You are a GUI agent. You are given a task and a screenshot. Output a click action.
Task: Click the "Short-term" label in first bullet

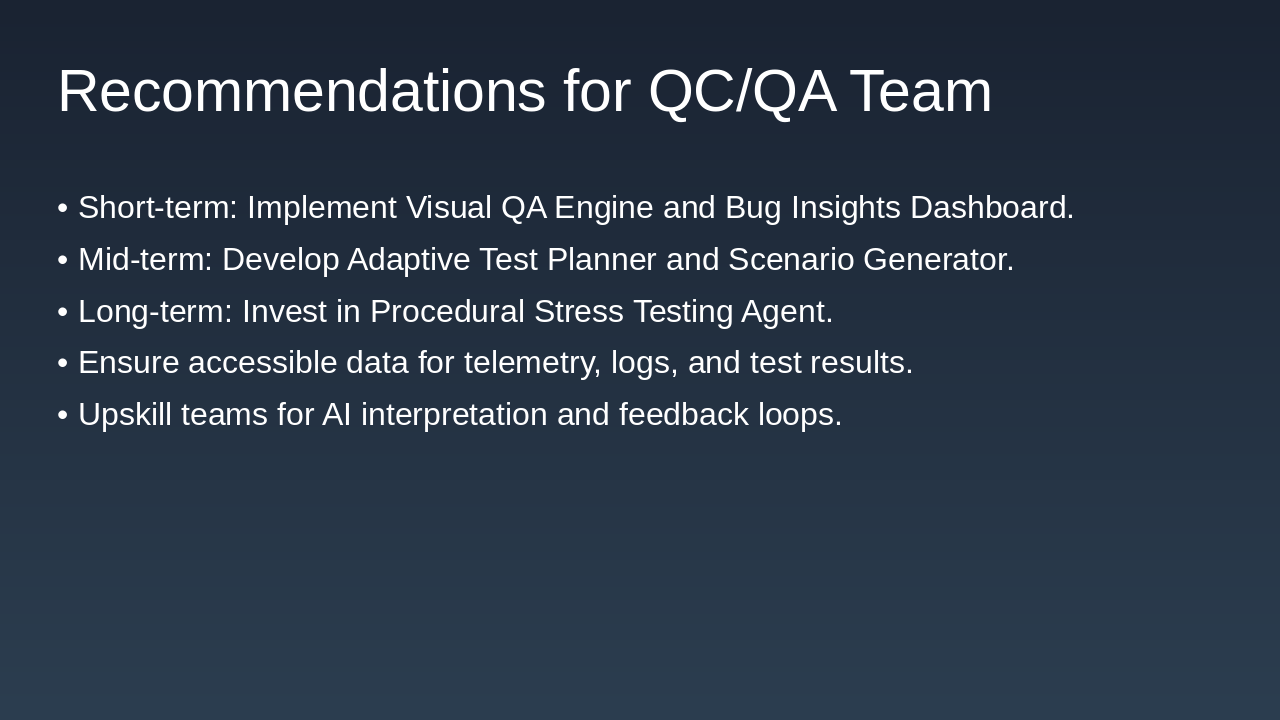[157, 208]
